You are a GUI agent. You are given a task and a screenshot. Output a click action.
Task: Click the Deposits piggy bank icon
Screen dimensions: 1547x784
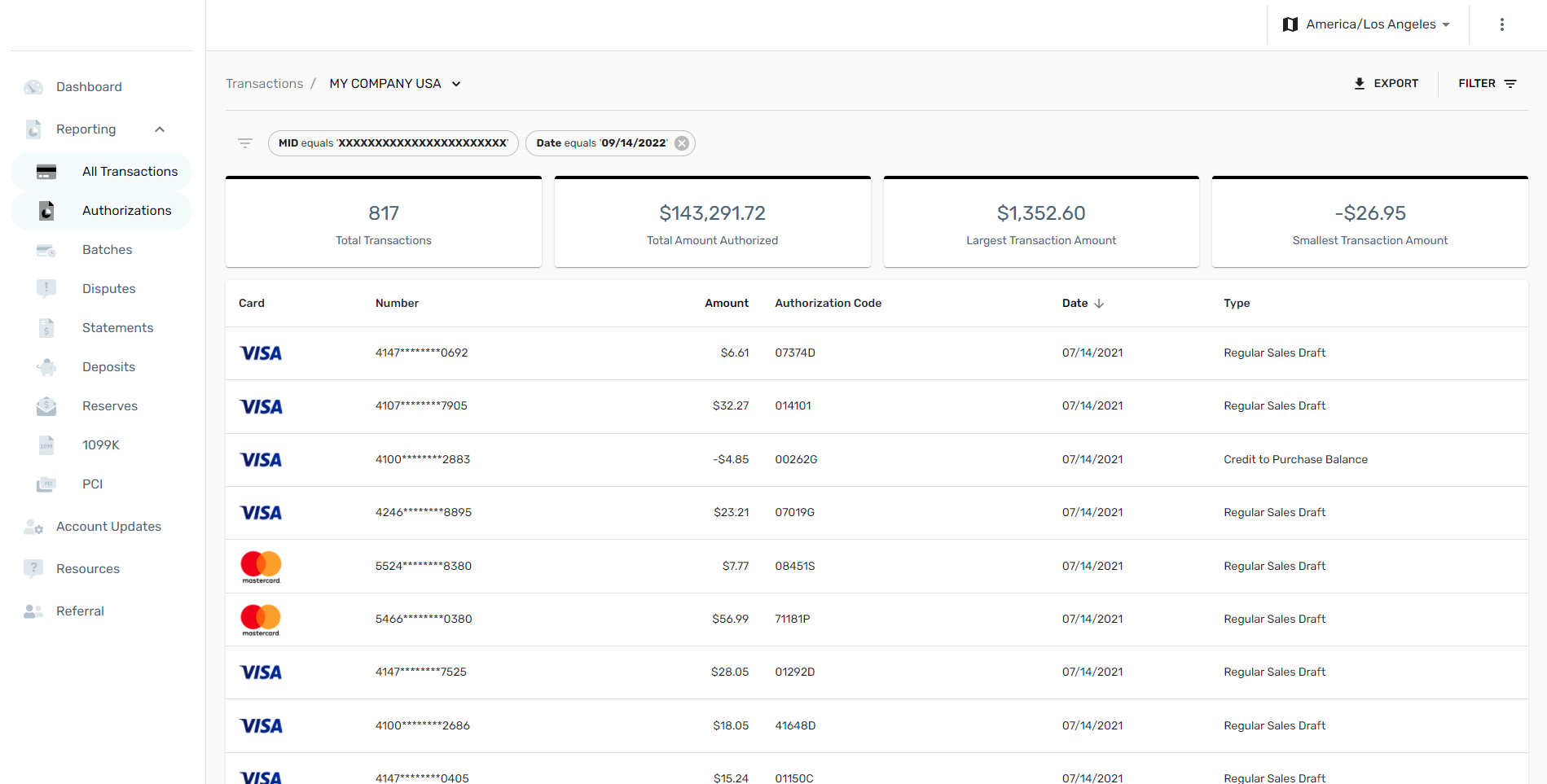(x=46, y=367)
